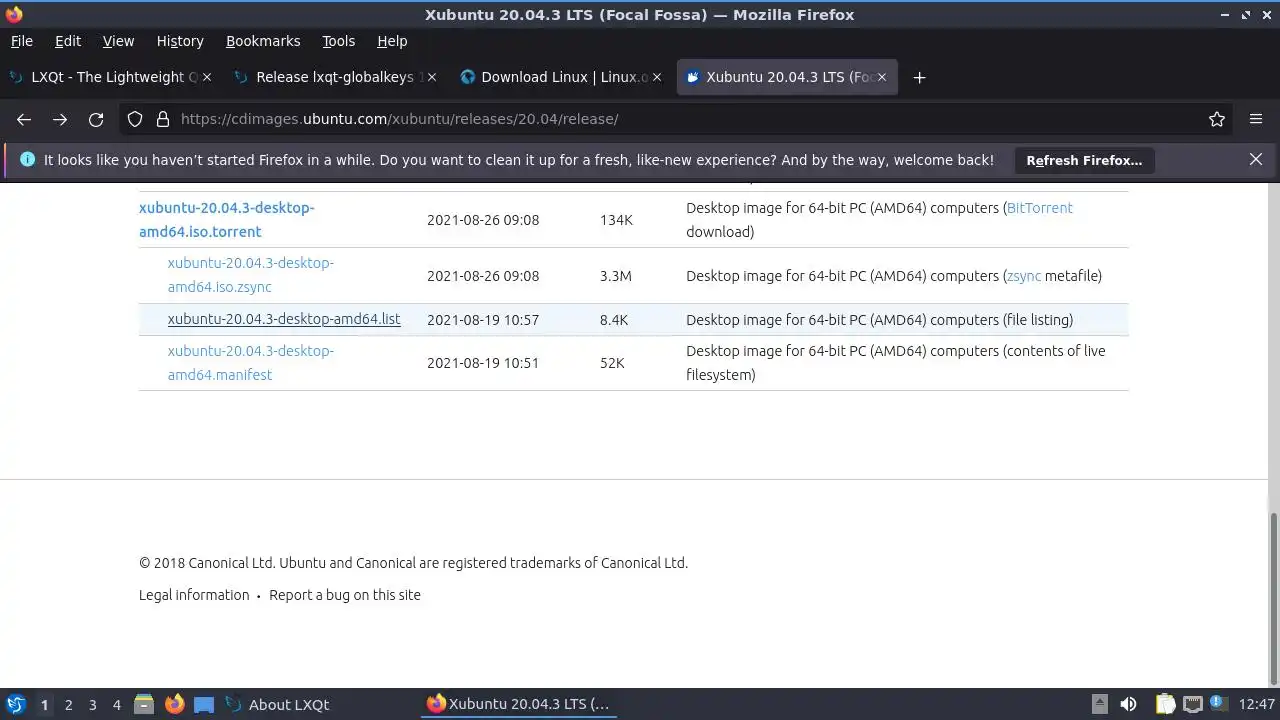Dismiss the Refresh Firefox notification bar

(1256, 159)
